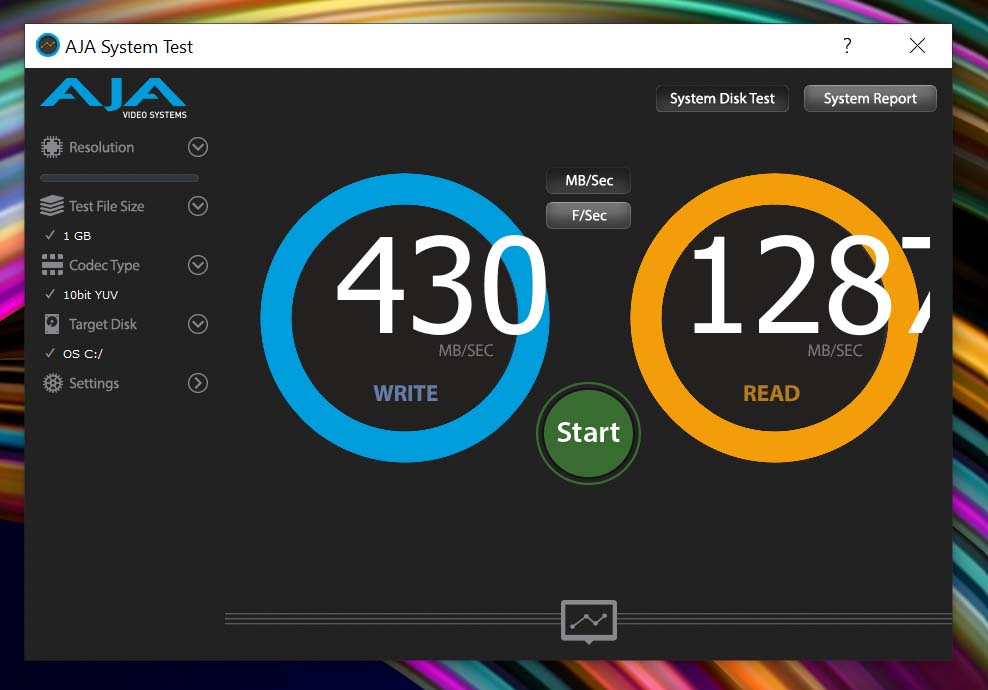Click the Codec Type film strip icon
988x690 pixels.
click(x=52, y=265)
